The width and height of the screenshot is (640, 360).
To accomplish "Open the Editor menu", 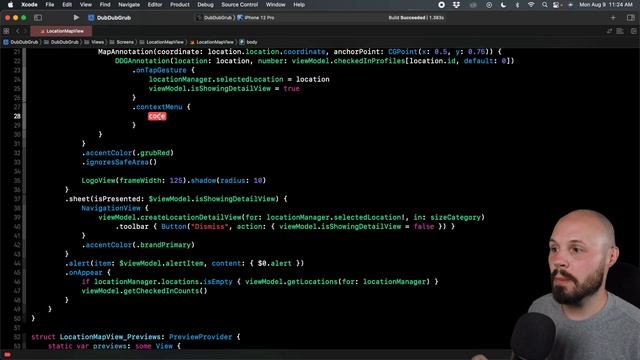I will coord(155,4).
